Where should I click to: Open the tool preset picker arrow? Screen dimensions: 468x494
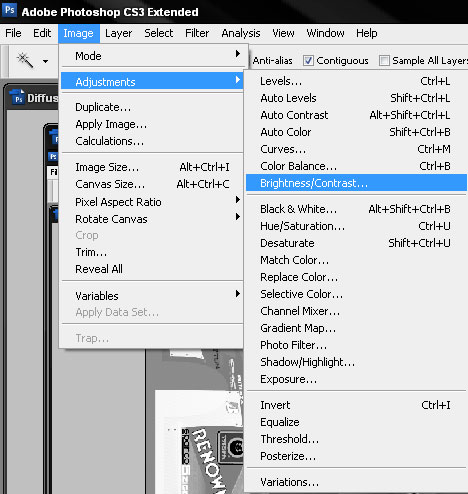pyautogui.click(x=45, y=61)
